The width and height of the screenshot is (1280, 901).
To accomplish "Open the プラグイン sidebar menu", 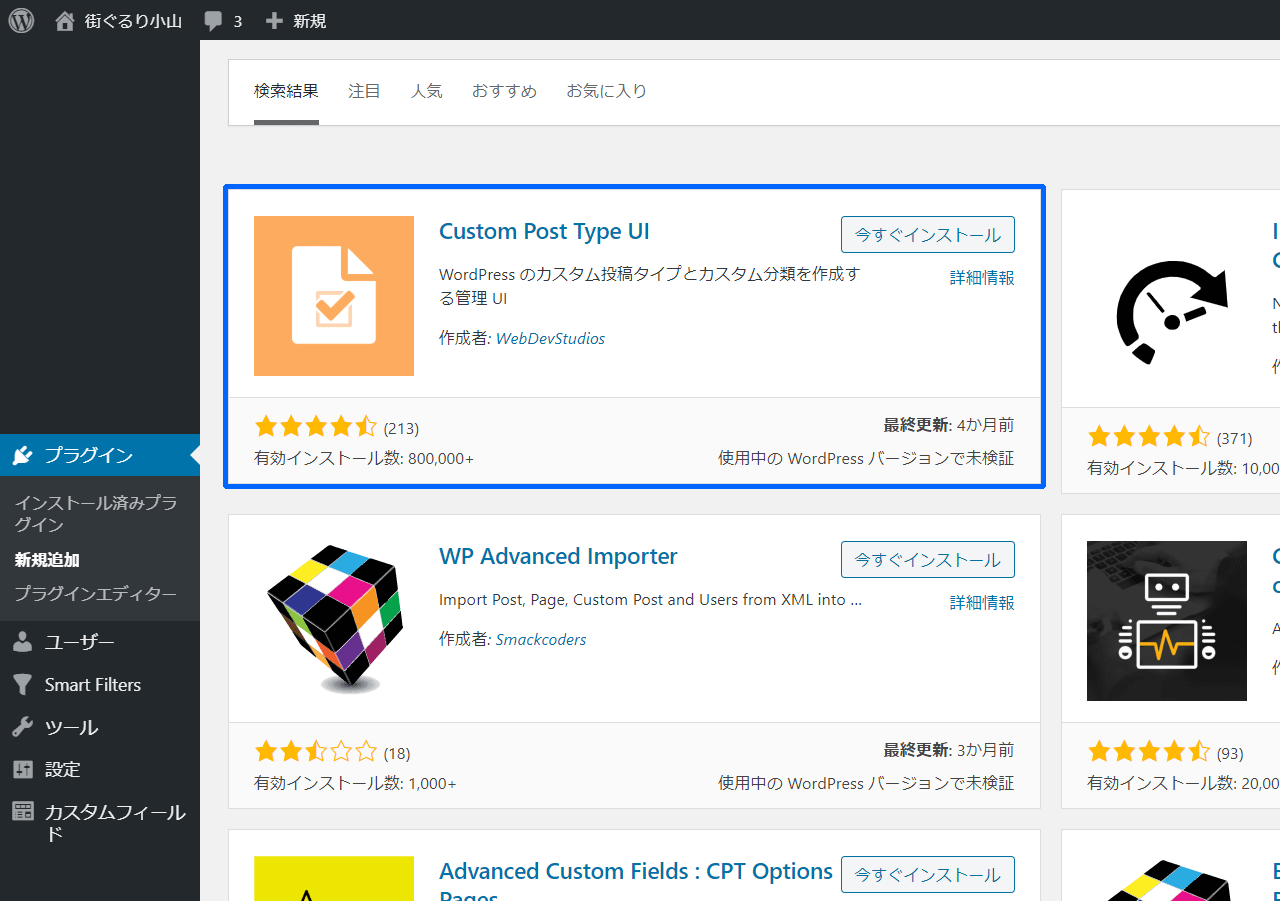I will 100,455.
